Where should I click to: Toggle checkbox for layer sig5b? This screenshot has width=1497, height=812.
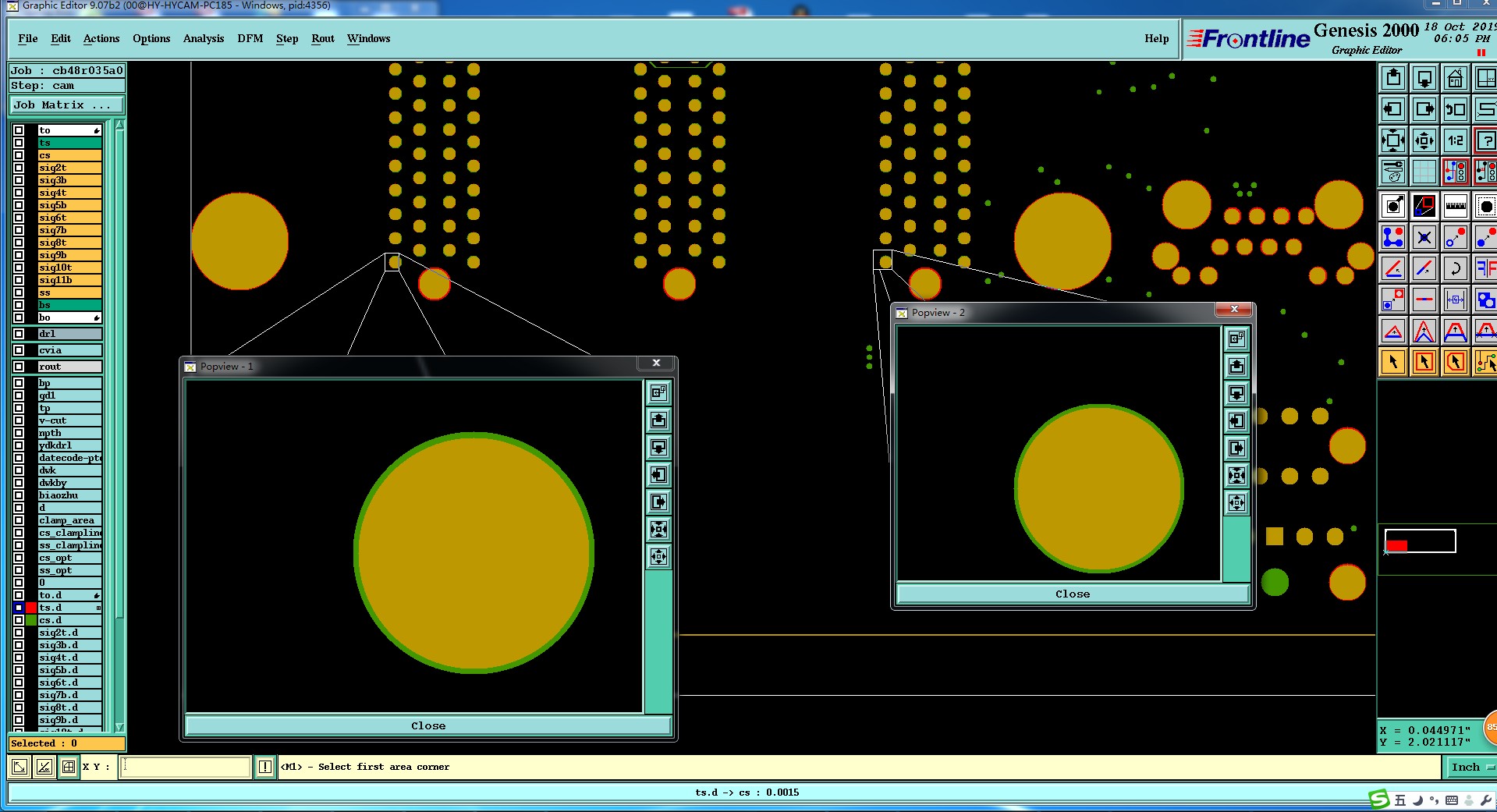coord(19,205)
